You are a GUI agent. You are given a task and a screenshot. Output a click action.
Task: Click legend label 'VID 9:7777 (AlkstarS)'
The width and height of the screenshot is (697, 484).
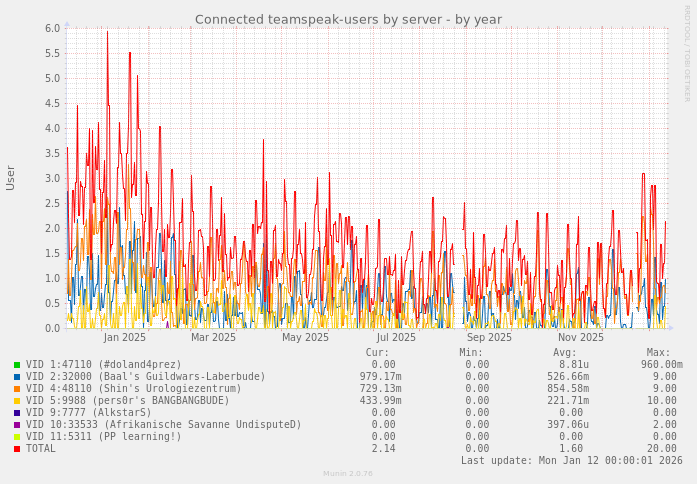(88, 413)
